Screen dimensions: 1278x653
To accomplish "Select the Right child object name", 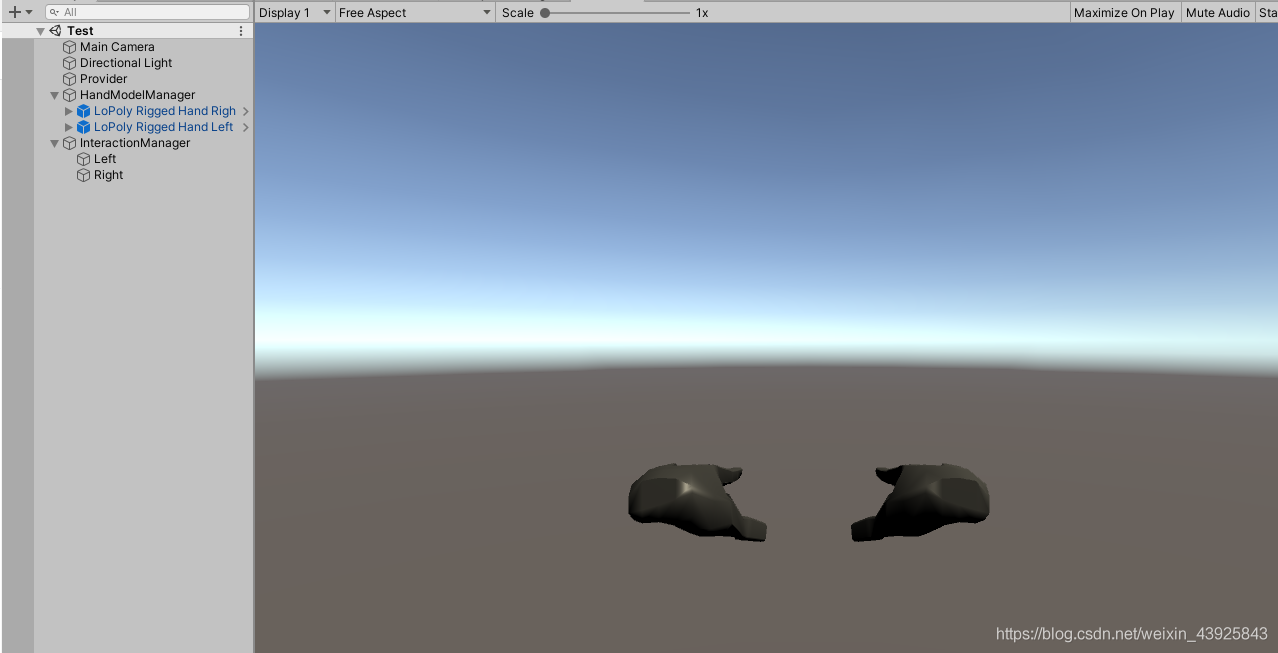I will point(109,175).
